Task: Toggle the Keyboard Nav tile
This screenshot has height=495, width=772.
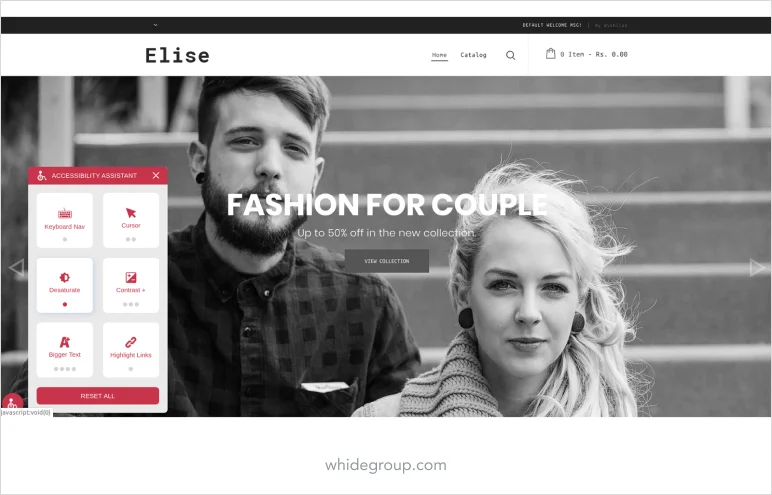Action: point(64,220)
